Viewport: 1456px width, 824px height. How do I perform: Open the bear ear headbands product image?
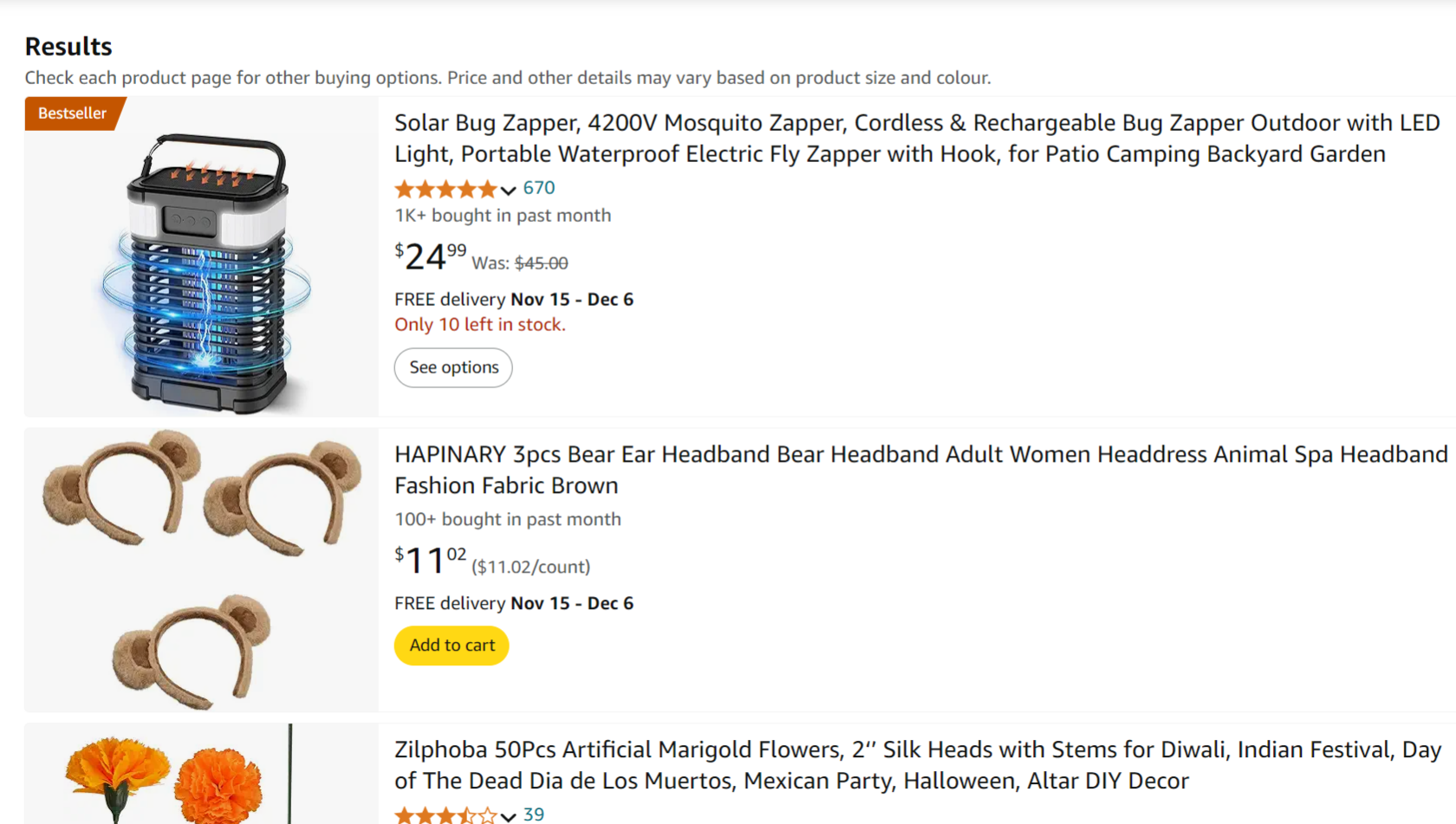(x=201, y=569)
